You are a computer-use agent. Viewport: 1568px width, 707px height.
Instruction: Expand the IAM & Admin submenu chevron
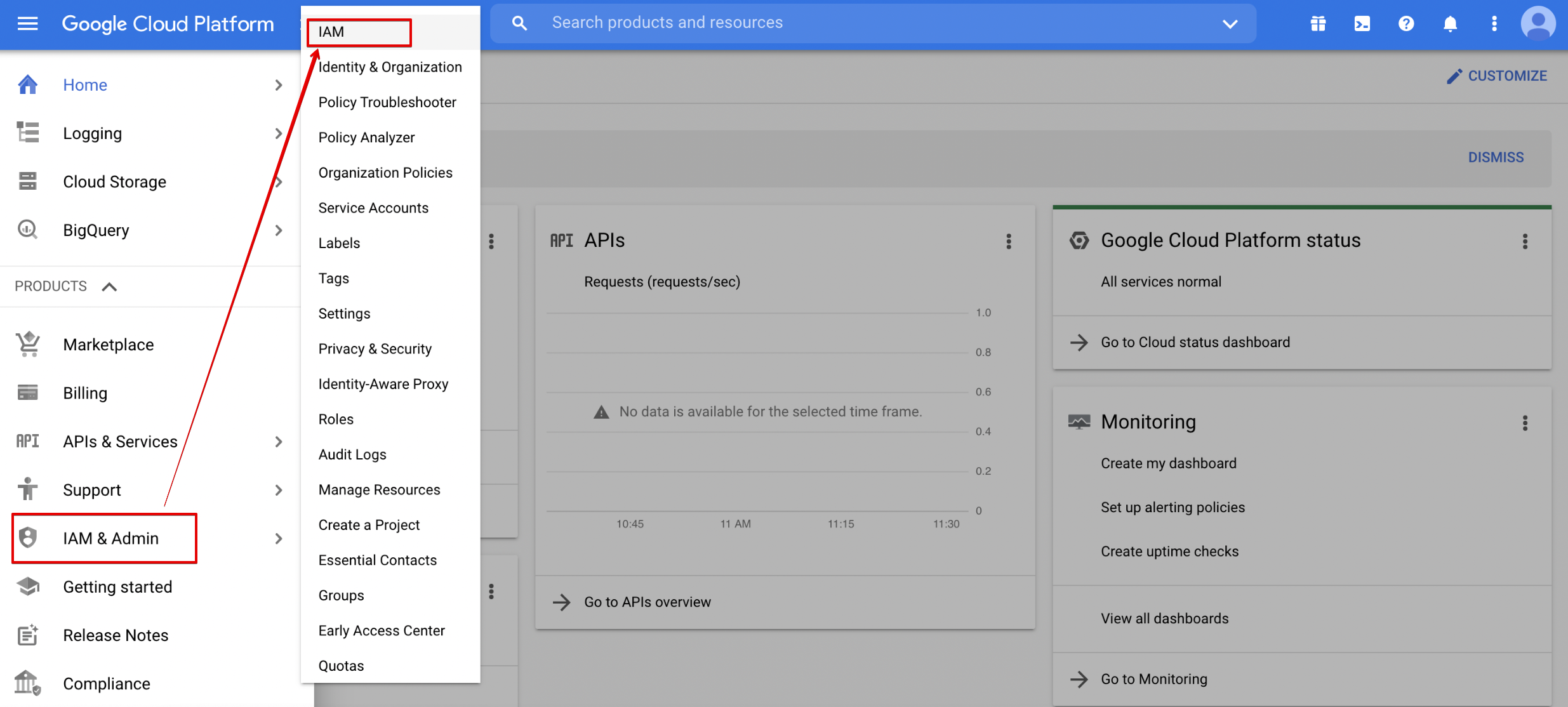pyautogui.click(x=279, y=538)
